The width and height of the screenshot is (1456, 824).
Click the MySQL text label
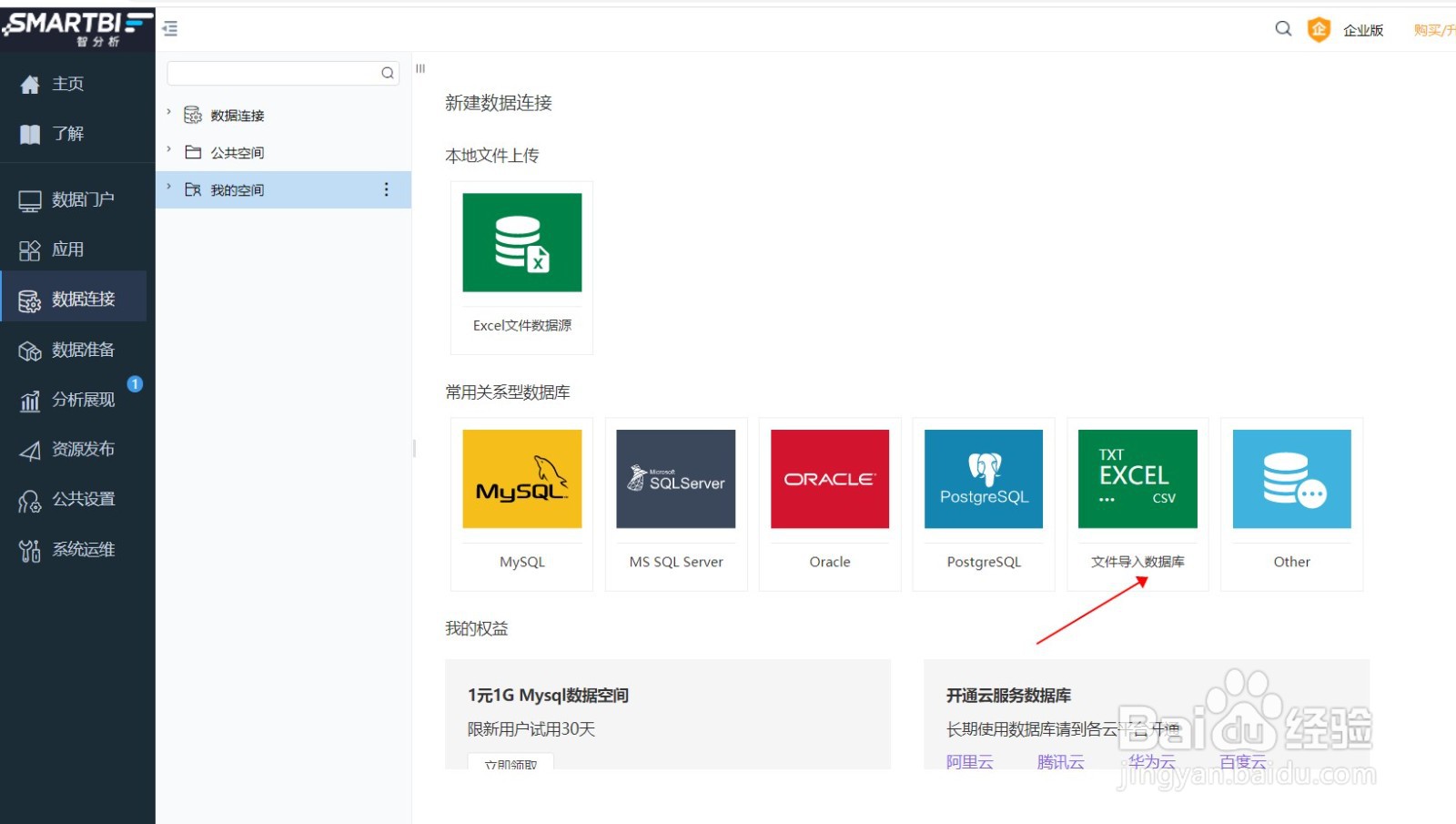tap(522, 562)
